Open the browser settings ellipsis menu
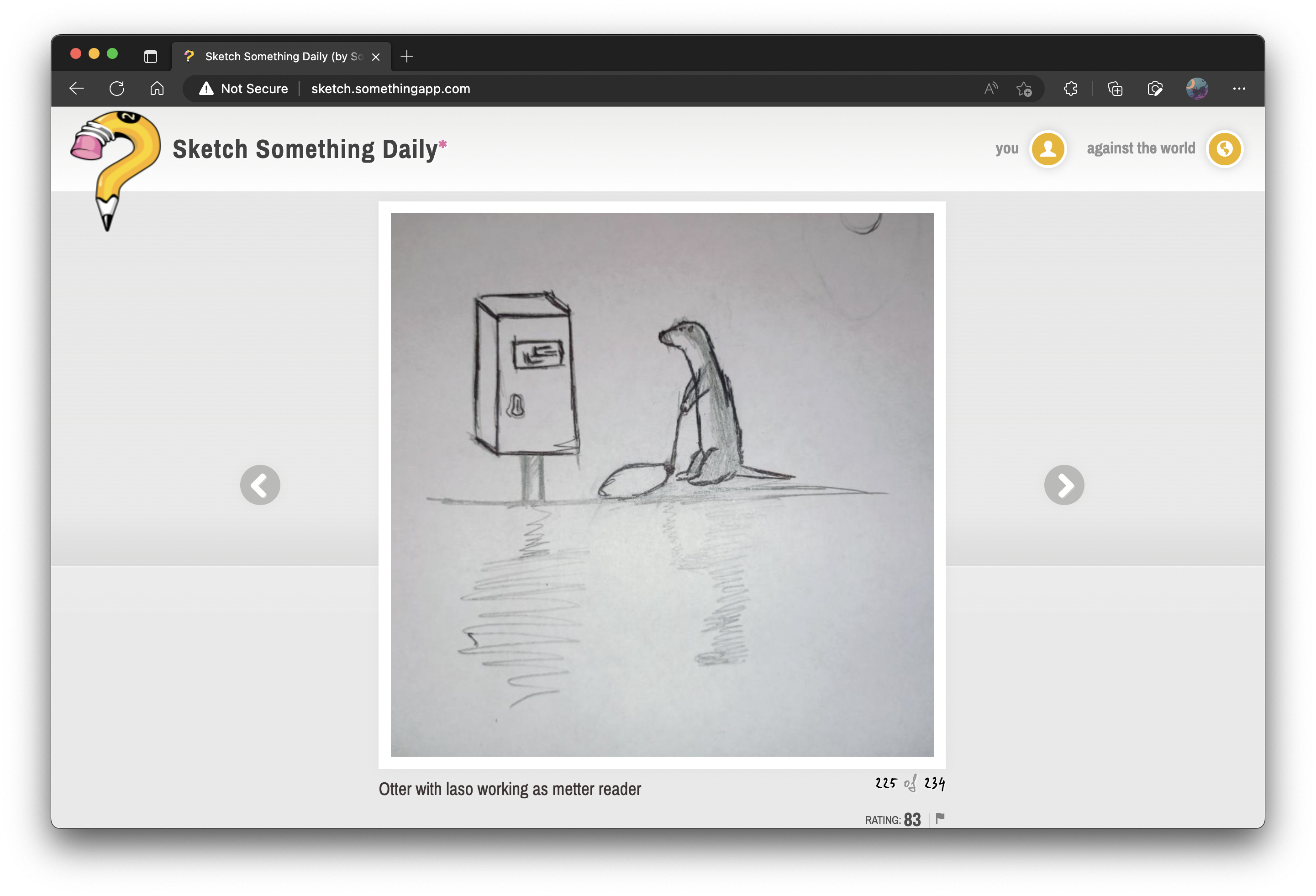Screen dimensions: 1316x896 coord(1238,89)
